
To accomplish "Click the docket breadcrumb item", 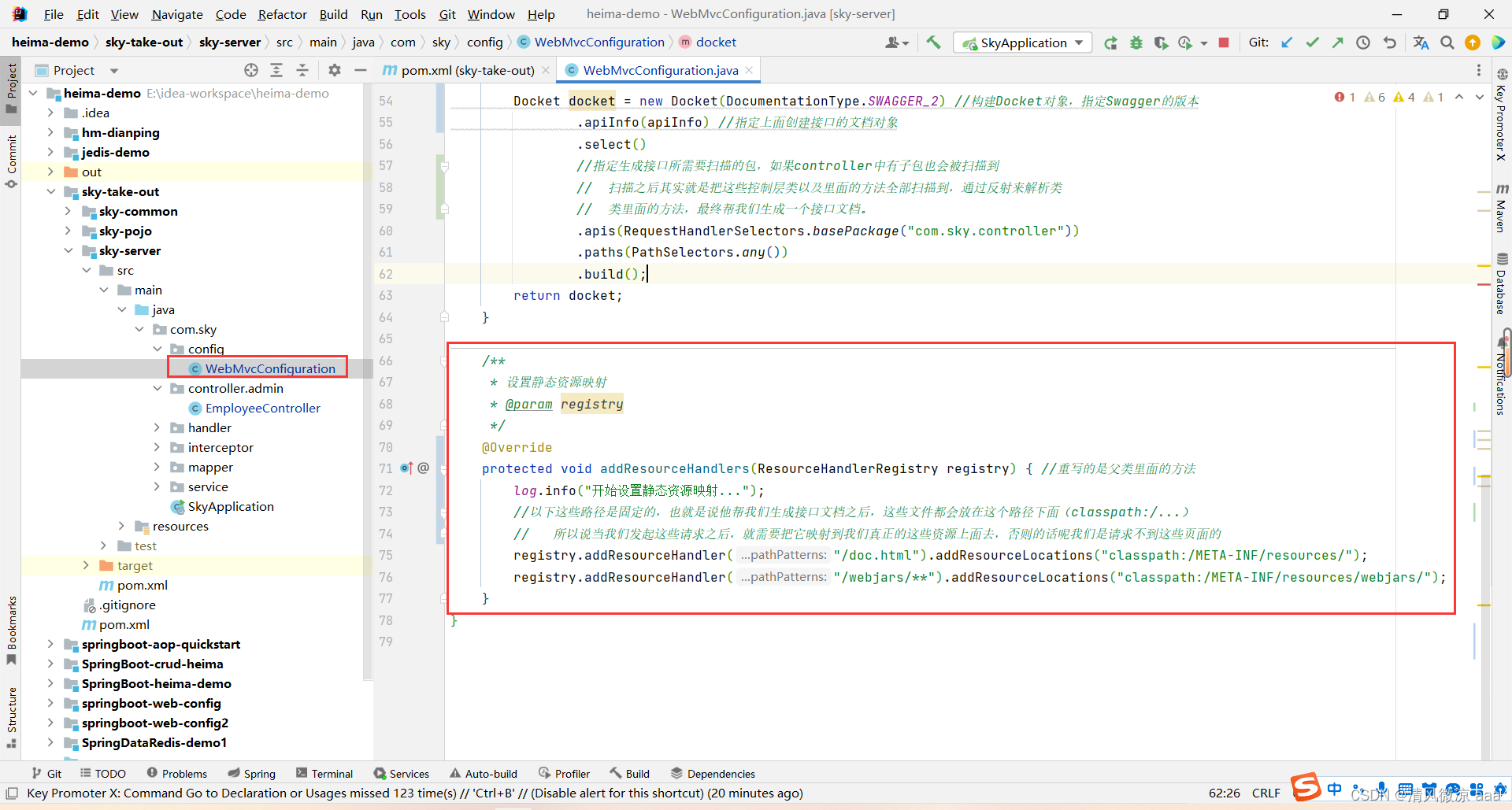I will click(x=707, y=43).
